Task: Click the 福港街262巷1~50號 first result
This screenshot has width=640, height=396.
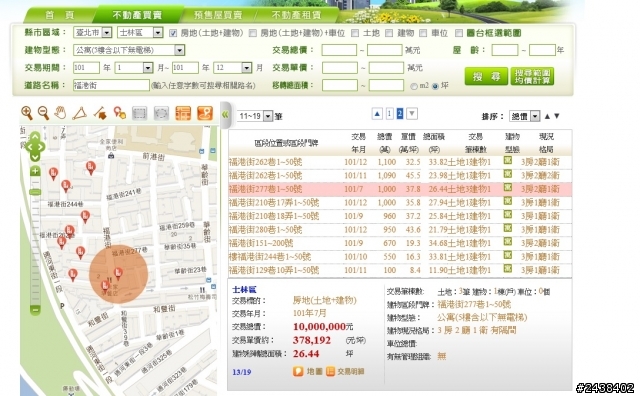Action: point(265,162)
